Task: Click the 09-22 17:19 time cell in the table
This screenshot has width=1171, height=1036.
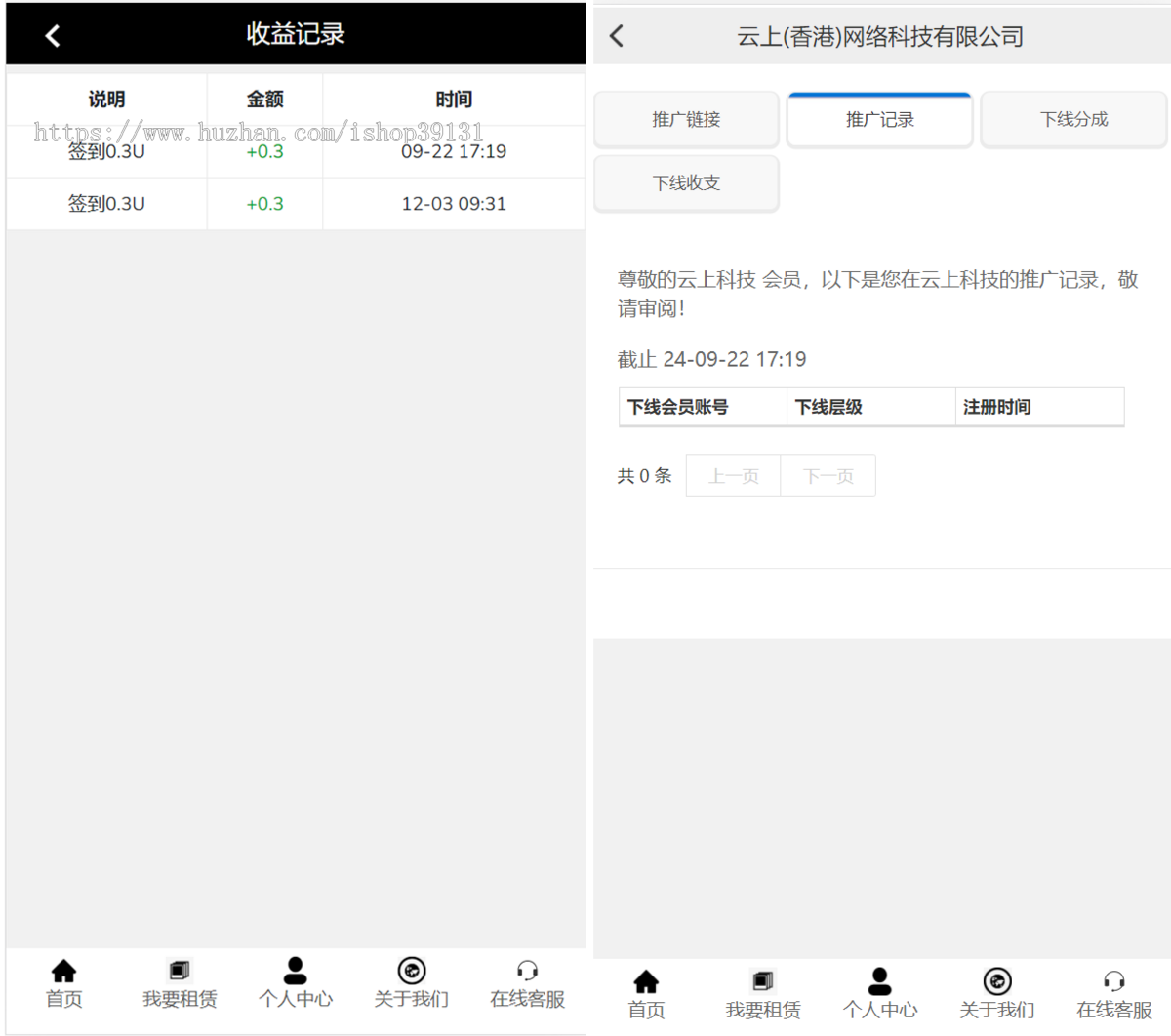Action: pos(454,152)
